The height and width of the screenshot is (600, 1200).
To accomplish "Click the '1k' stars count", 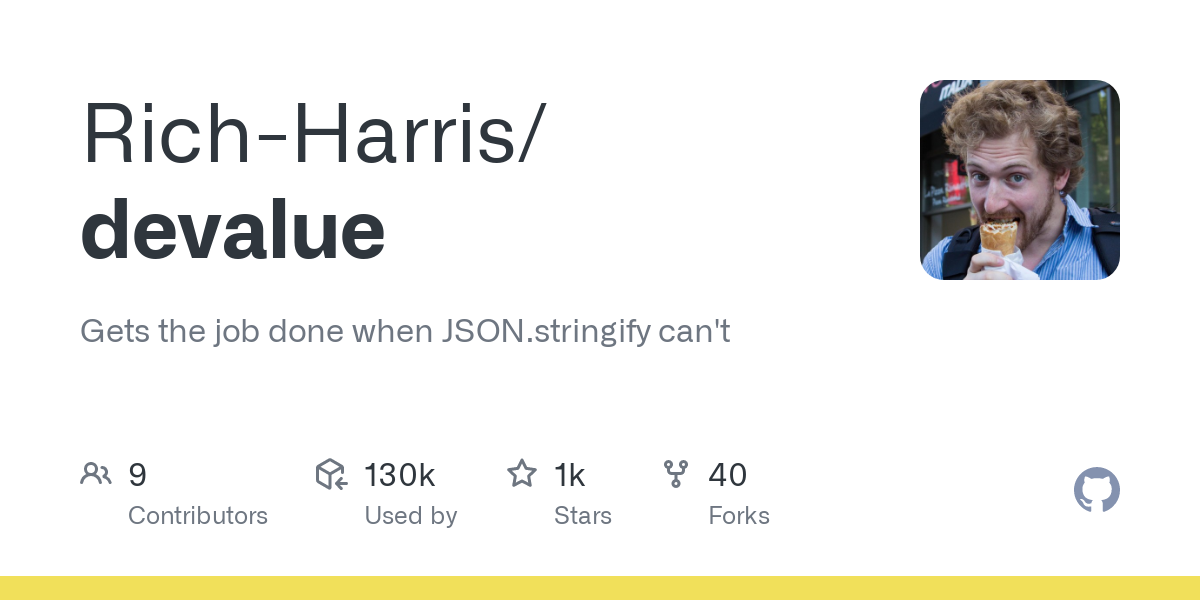I will tap(569, 475).
